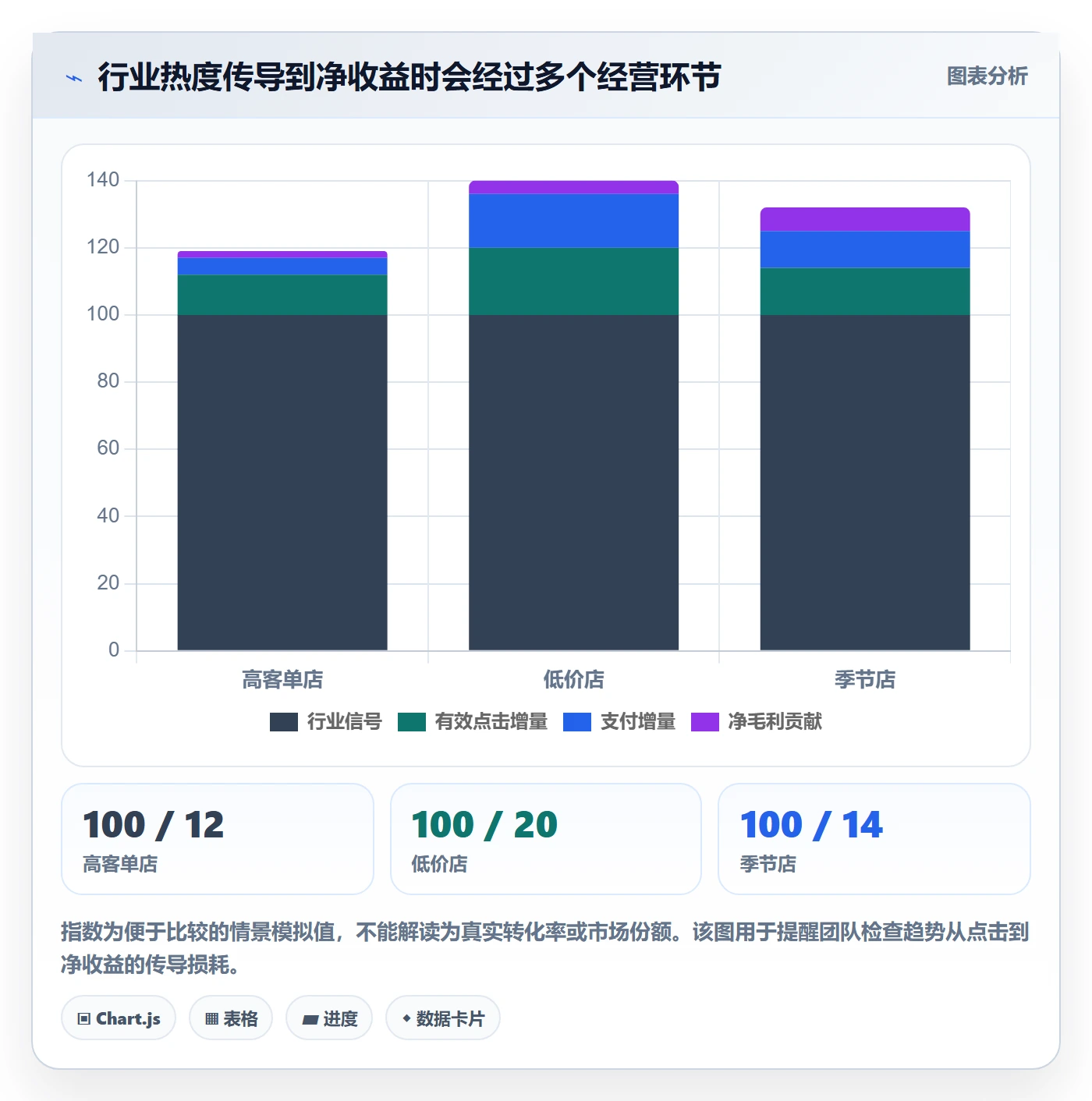
Task: Click the blue segment of 季节店 bar
Action: 865,250
